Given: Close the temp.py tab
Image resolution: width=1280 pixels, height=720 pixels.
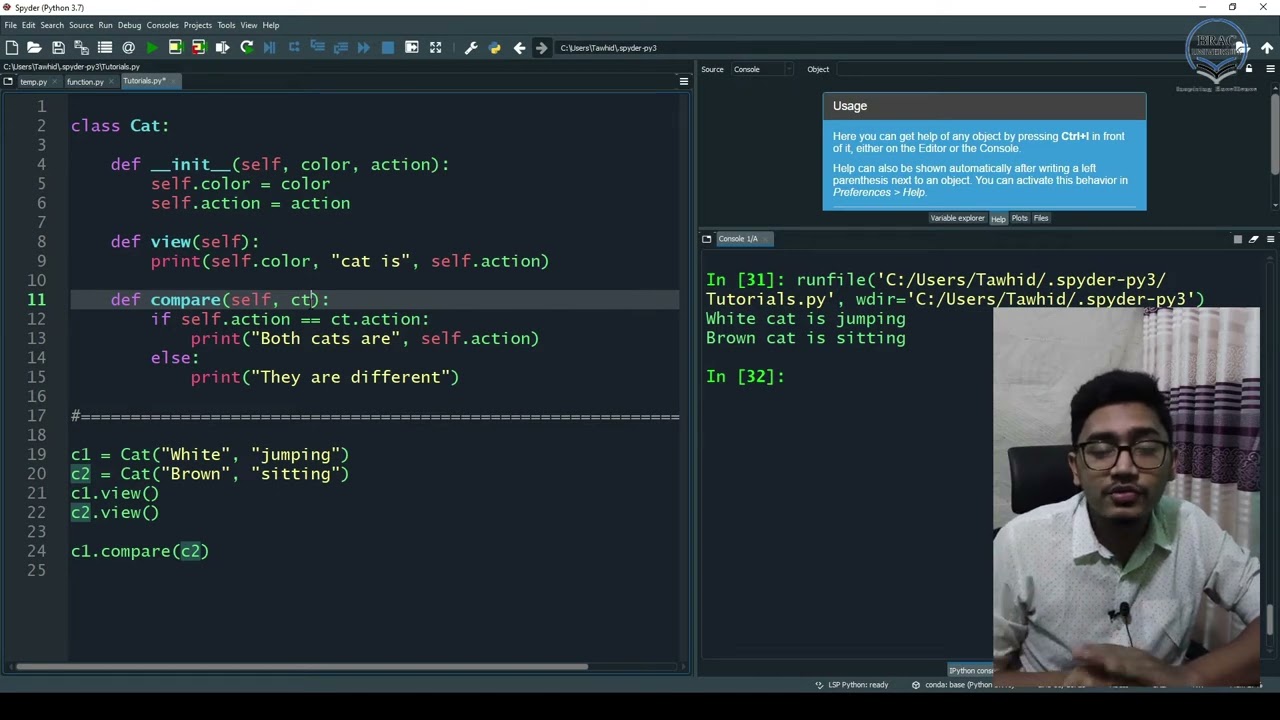Looking at the screenshot, I should [54, 82].
